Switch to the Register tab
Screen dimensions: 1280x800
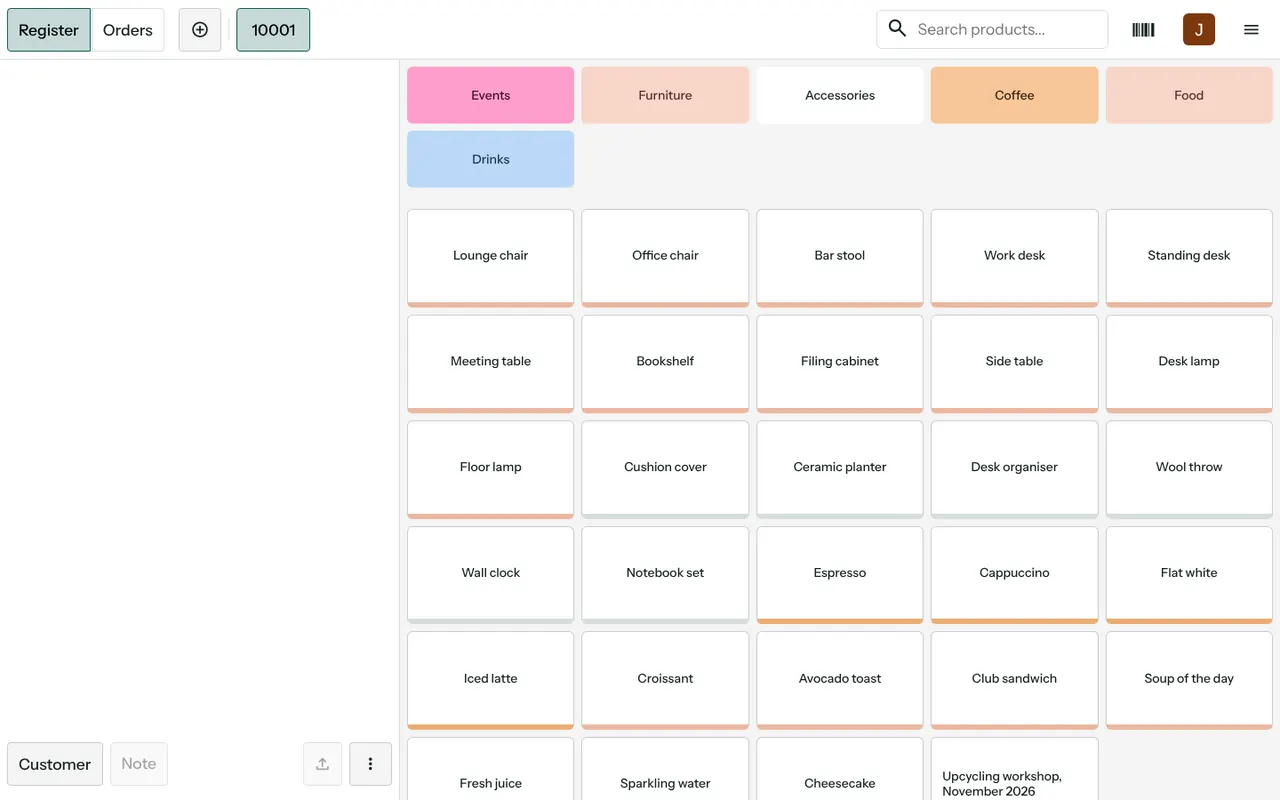tap(49, 30)
